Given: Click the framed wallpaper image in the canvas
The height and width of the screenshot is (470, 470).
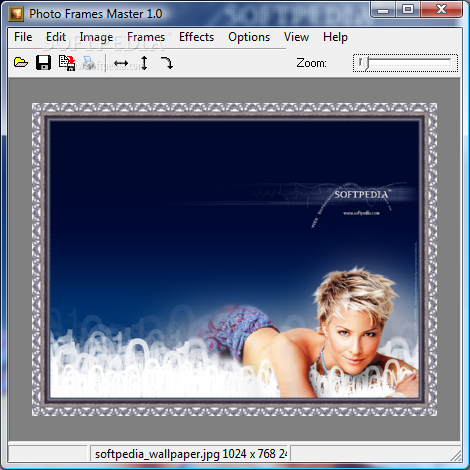Looking at the screenshot, I should 234,259.
